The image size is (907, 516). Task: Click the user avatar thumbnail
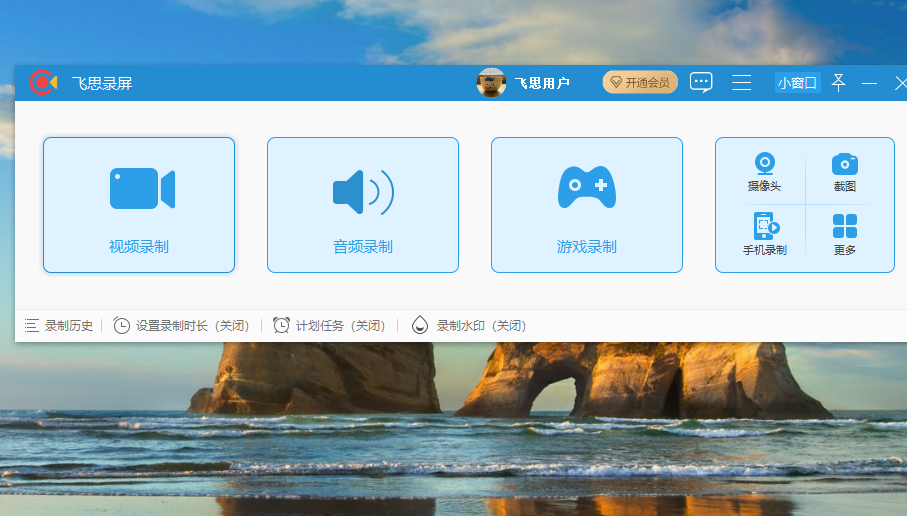click(x=491, y=83)
